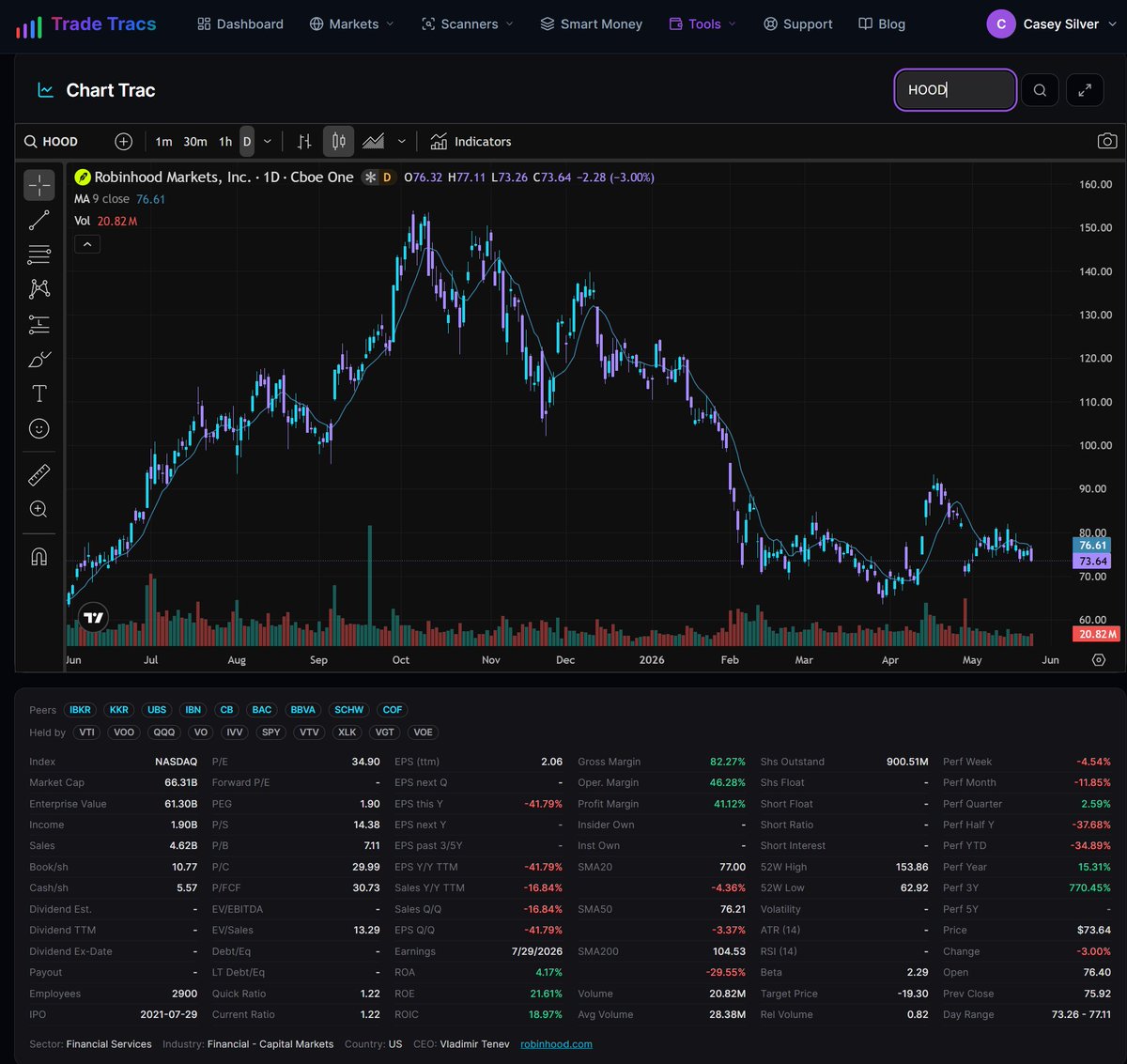The height and width of the screenshot is (1064, 1127).
Task: Click the Perf 3Y 770.45% value
Action: (1089, 887)
